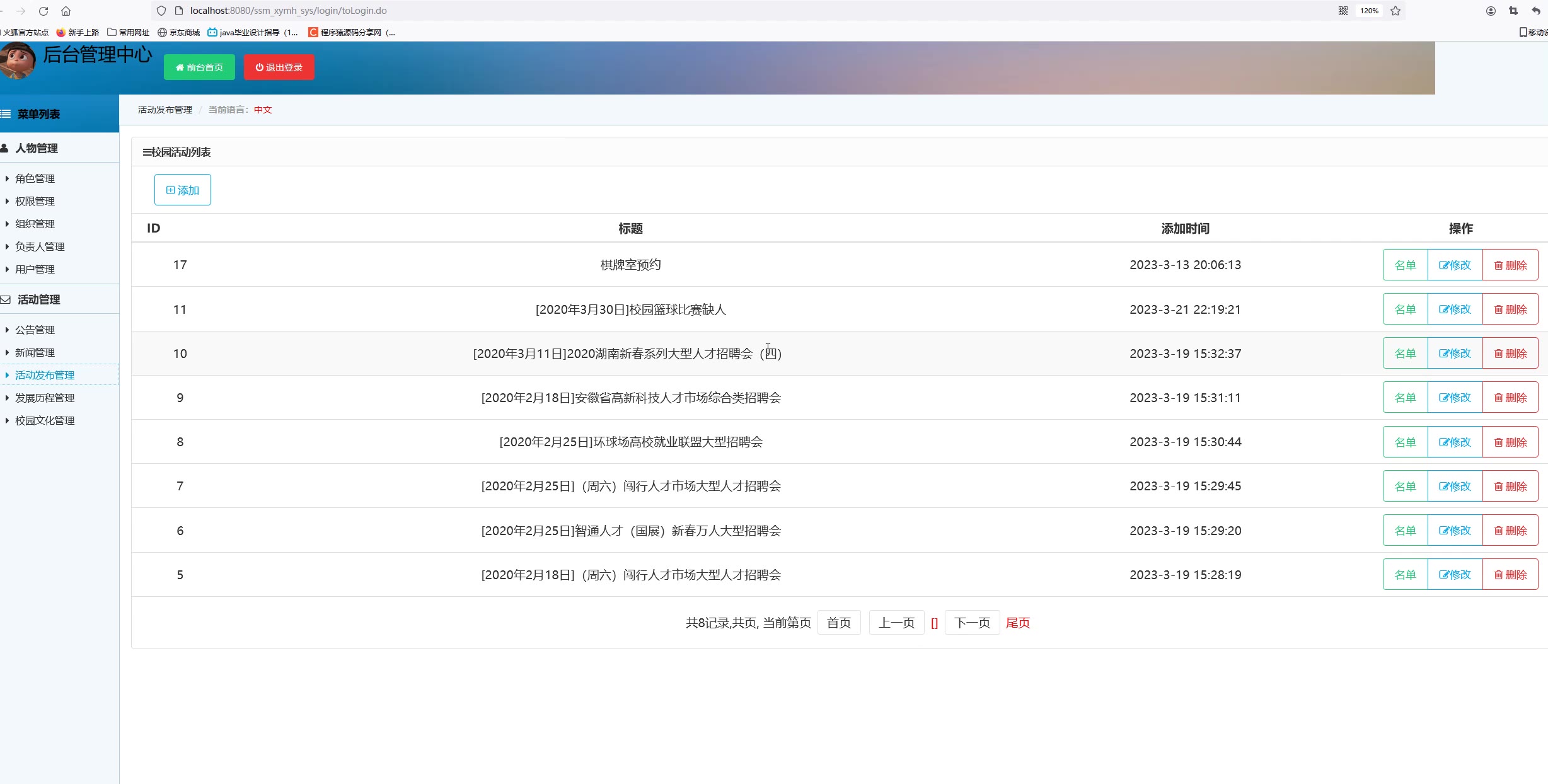The height and width of the screenshot is (784, 1548).
Task: Click the browser home icon
Action: click(x=66, y=11)
